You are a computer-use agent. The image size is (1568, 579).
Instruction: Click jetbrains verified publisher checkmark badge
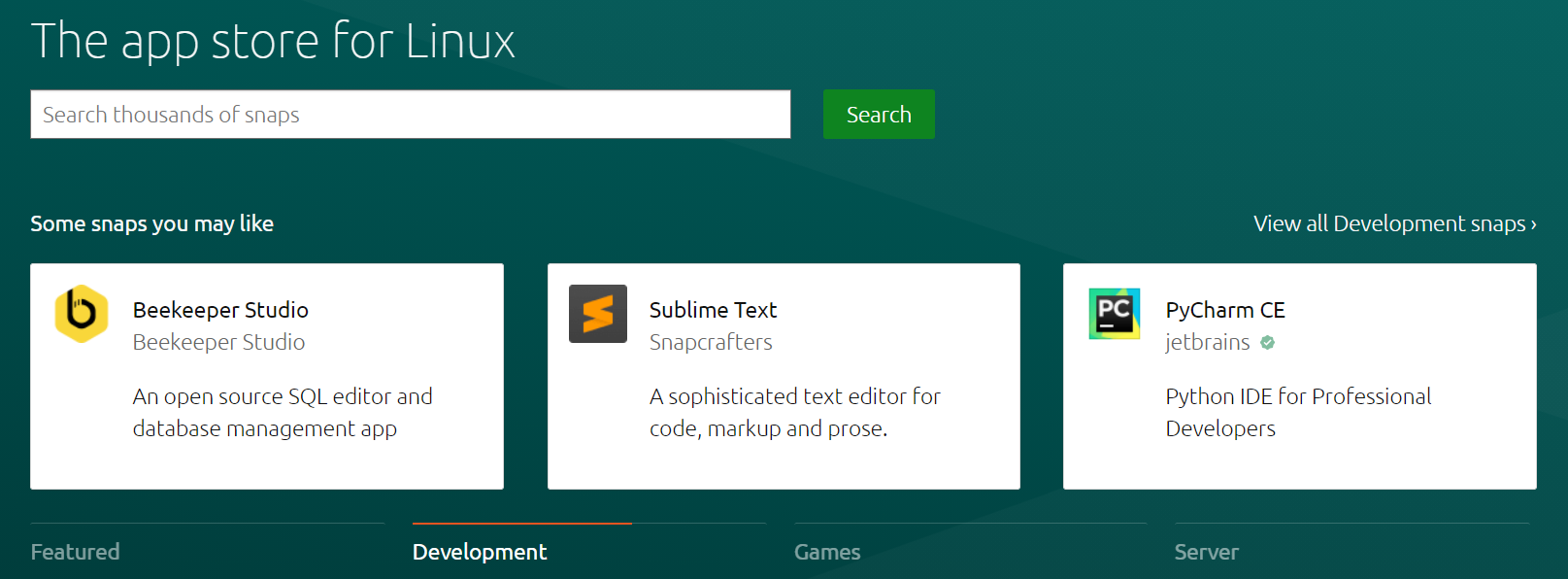[x=1267, y=342]
